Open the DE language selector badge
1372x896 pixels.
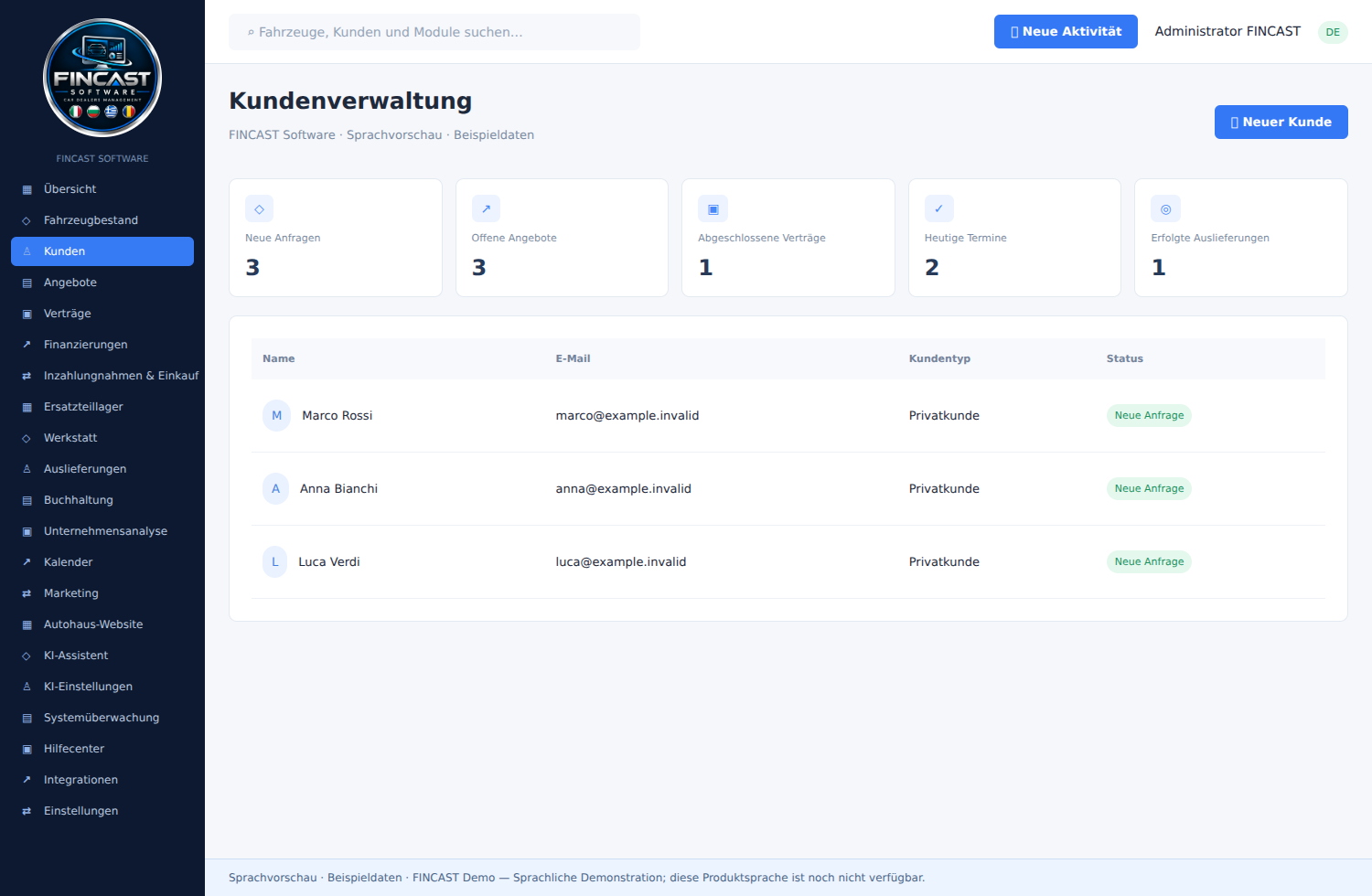(1333, 32)
